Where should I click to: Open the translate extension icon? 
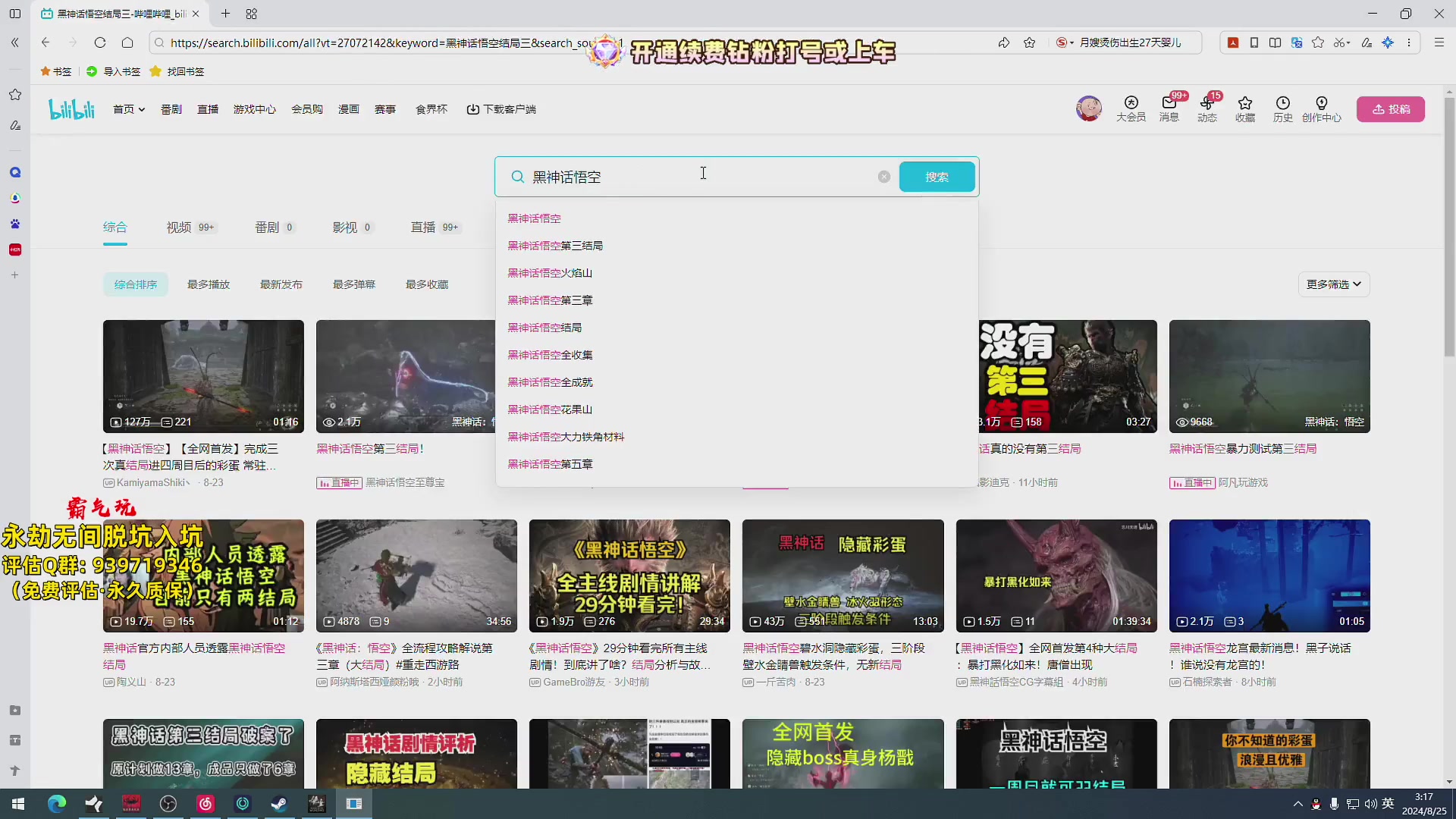[1297, 42]
